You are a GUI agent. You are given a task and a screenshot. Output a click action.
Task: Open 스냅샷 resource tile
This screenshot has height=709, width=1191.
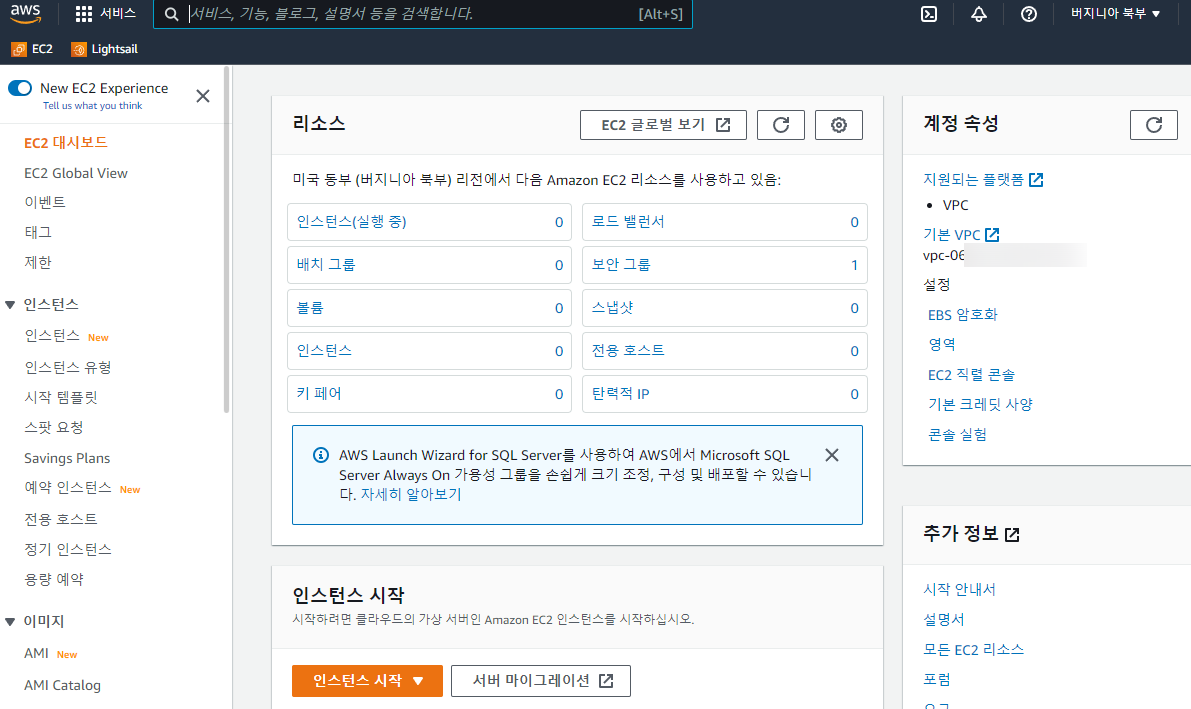tap(725, 308)
